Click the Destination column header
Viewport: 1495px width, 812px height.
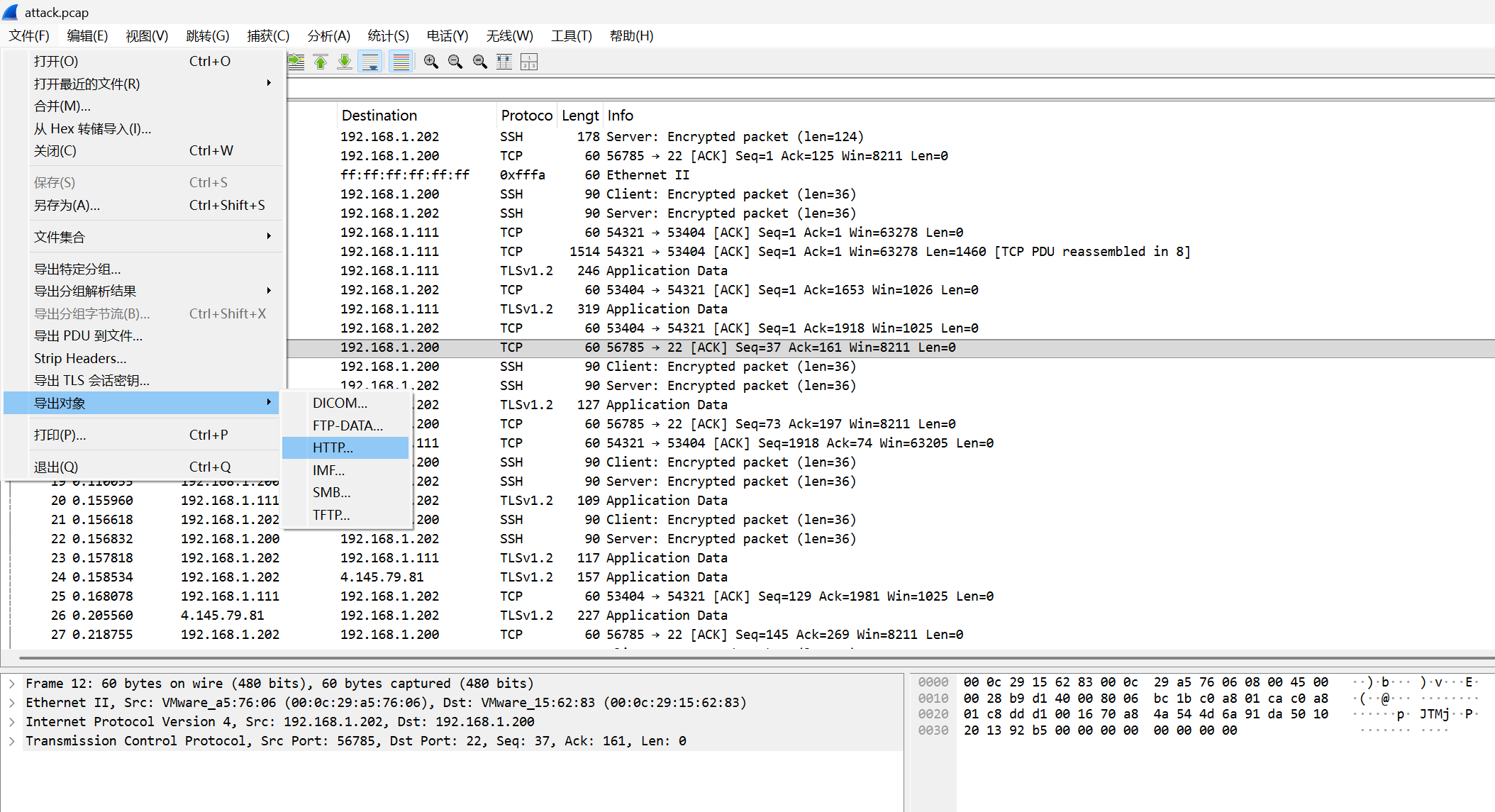pos(379,116)
